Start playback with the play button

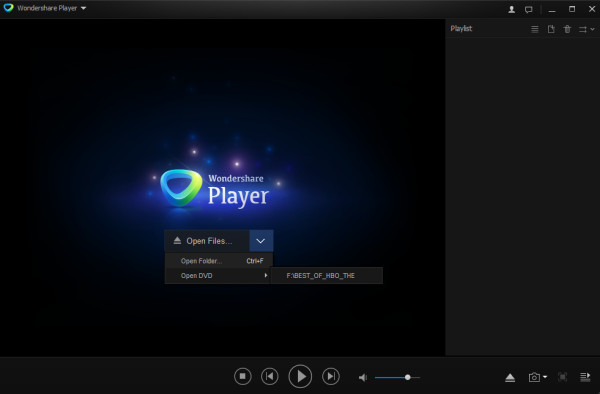[300, 376]
